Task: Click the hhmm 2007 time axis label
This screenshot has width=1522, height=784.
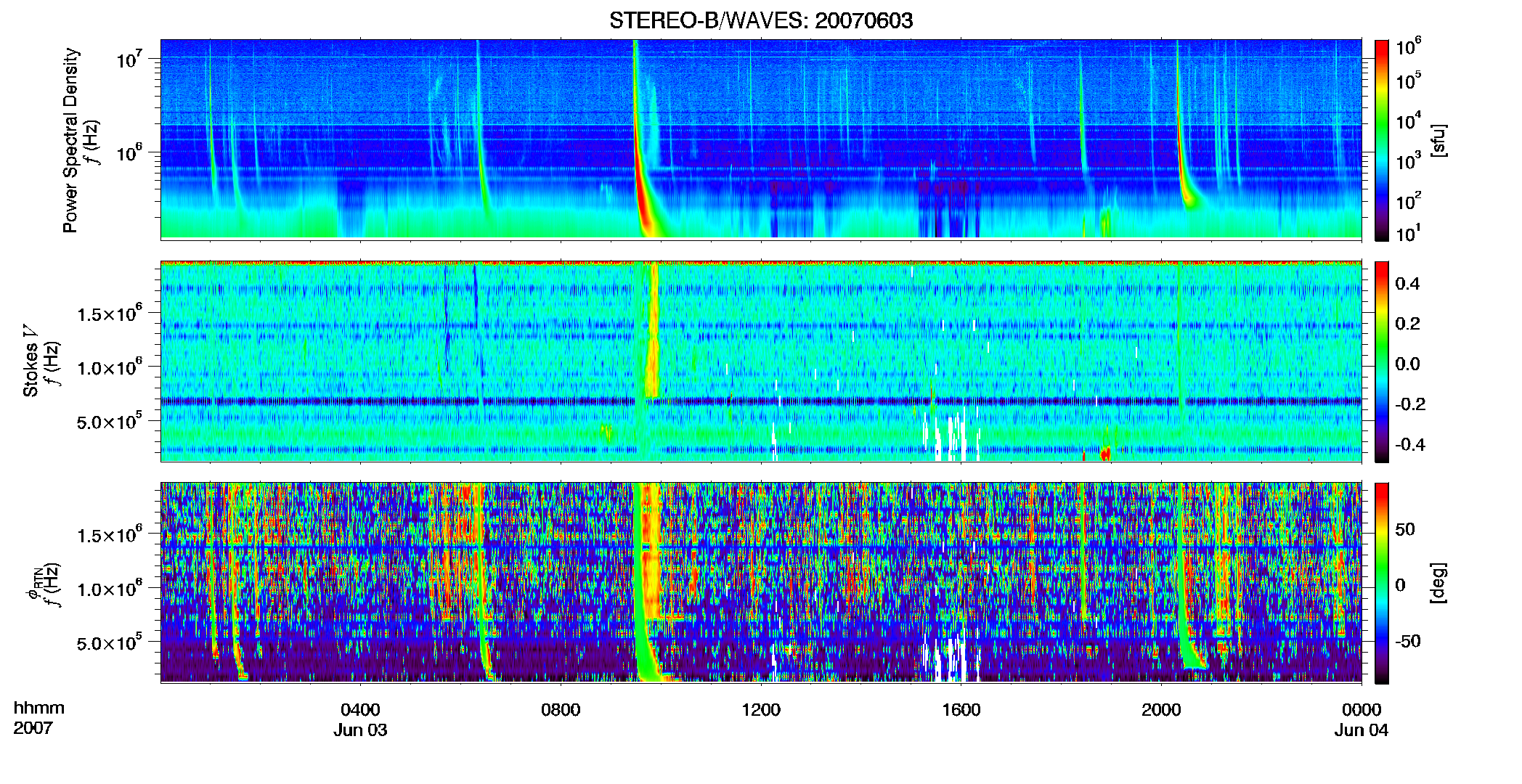Action: tap(39, 719)
